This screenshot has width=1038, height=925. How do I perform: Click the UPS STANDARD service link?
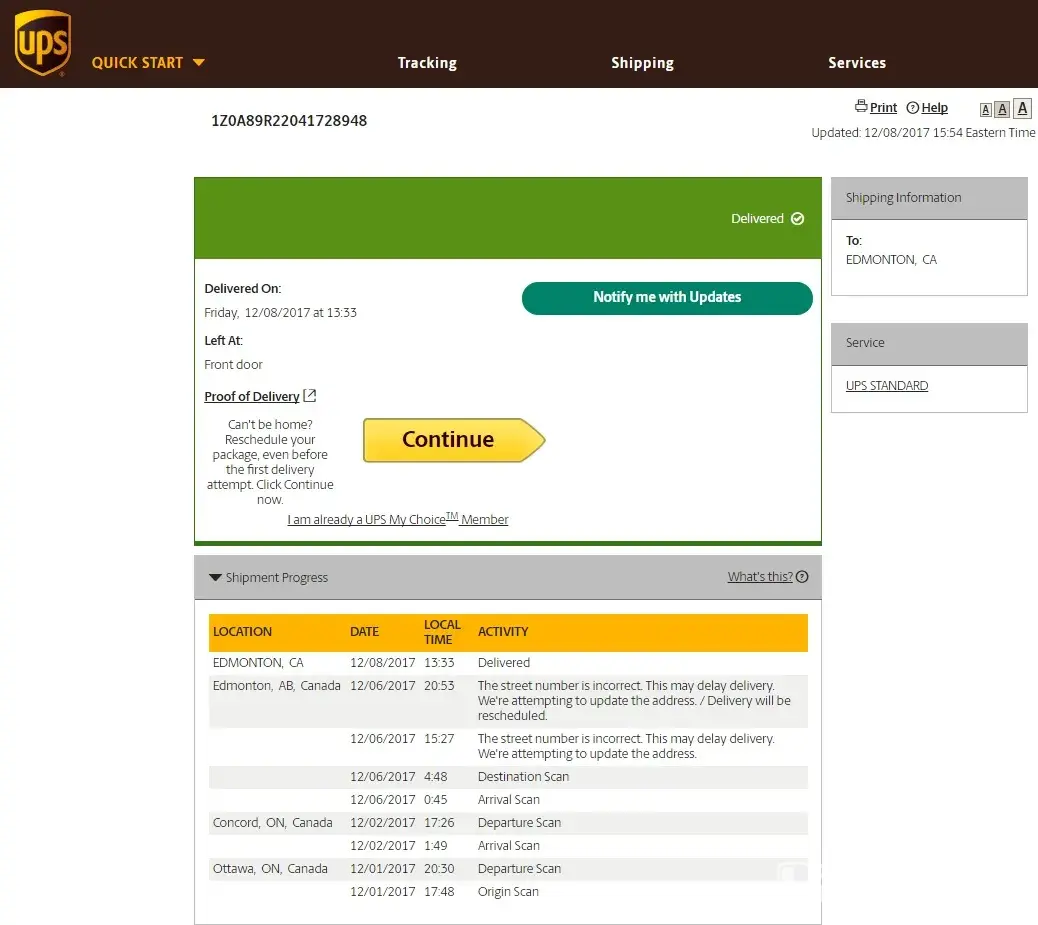887,386
